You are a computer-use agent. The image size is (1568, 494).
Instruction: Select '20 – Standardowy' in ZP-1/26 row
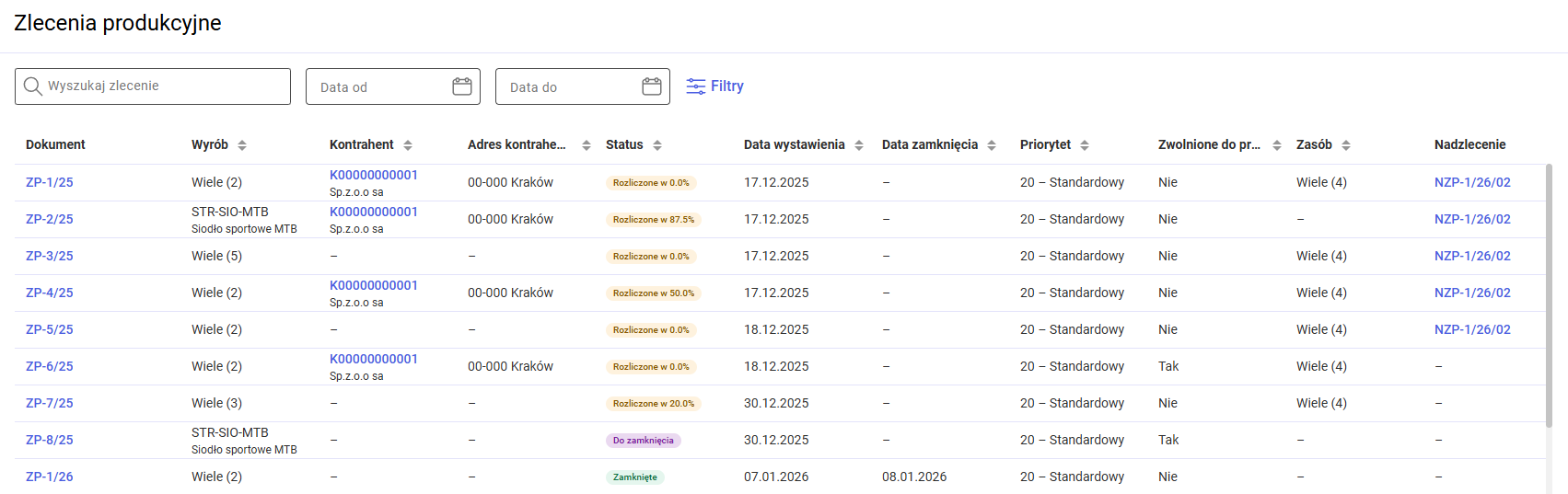pyautogui.click(x=1072, y=477)
